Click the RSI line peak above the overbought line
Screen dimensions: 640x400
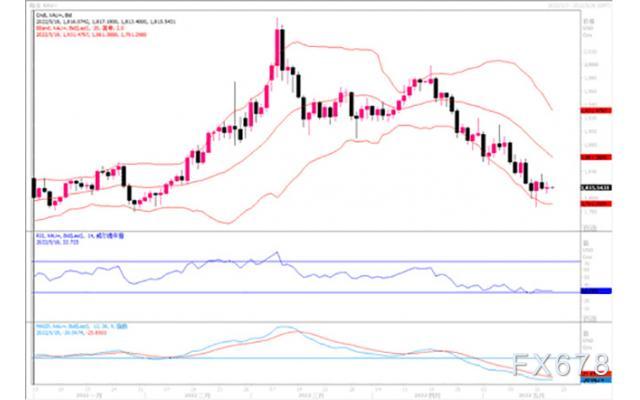click(x=277, y=253)
